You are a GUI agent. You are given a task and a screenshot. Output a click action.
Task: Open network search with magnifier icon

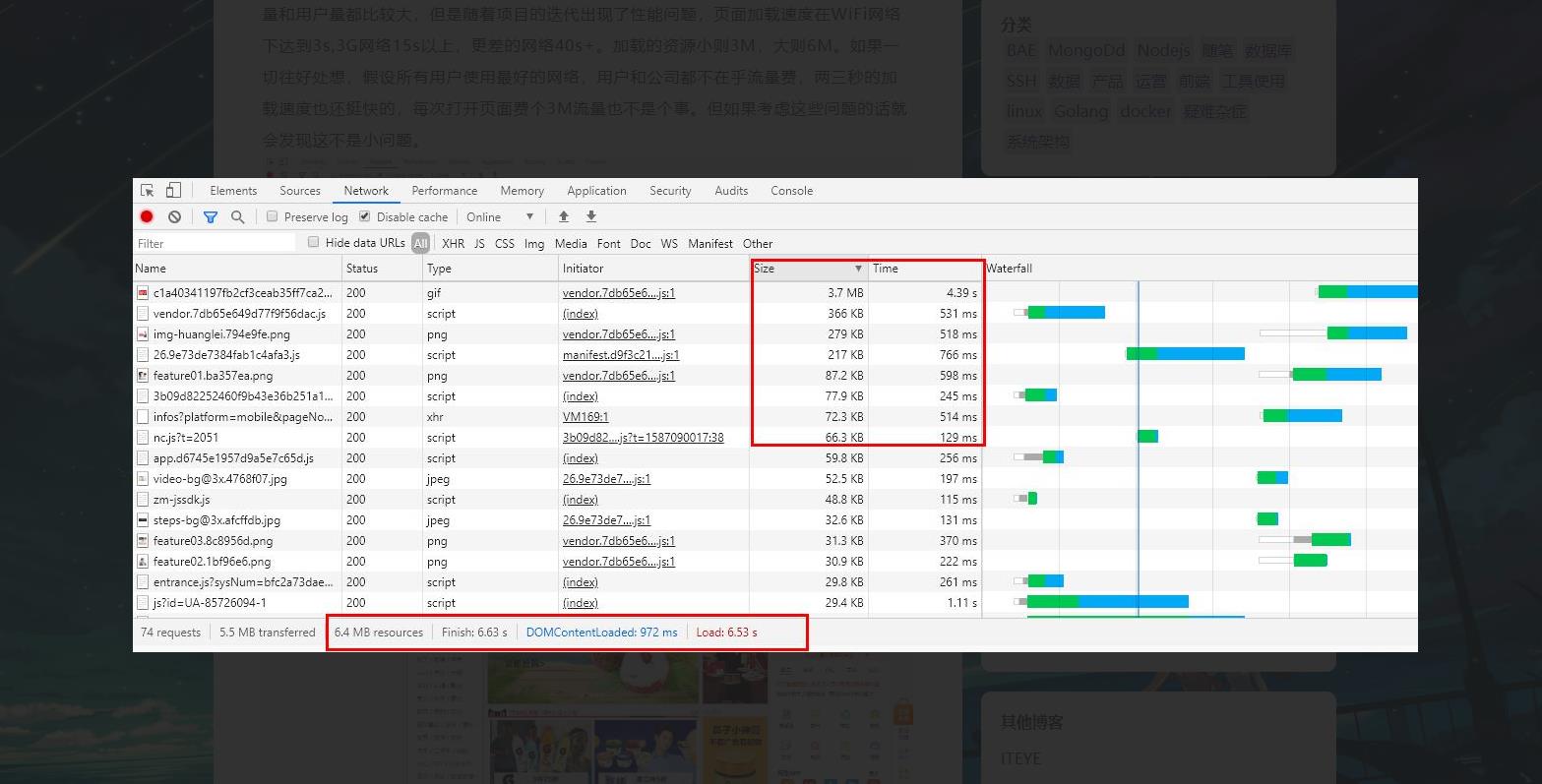click(x=237, y=217)
